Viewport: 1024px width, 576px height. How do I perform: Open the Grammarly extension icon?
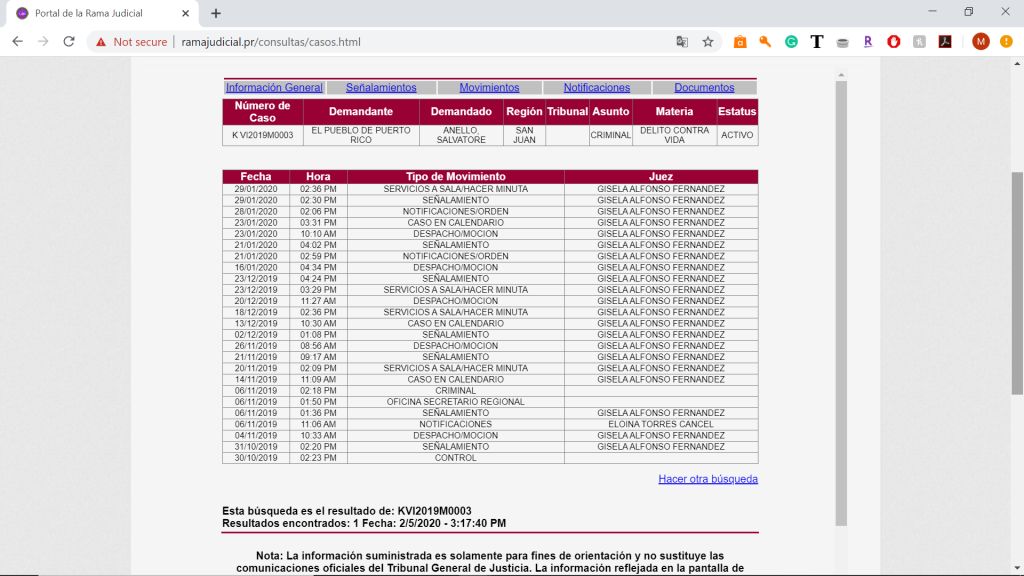tap(791, 42)
